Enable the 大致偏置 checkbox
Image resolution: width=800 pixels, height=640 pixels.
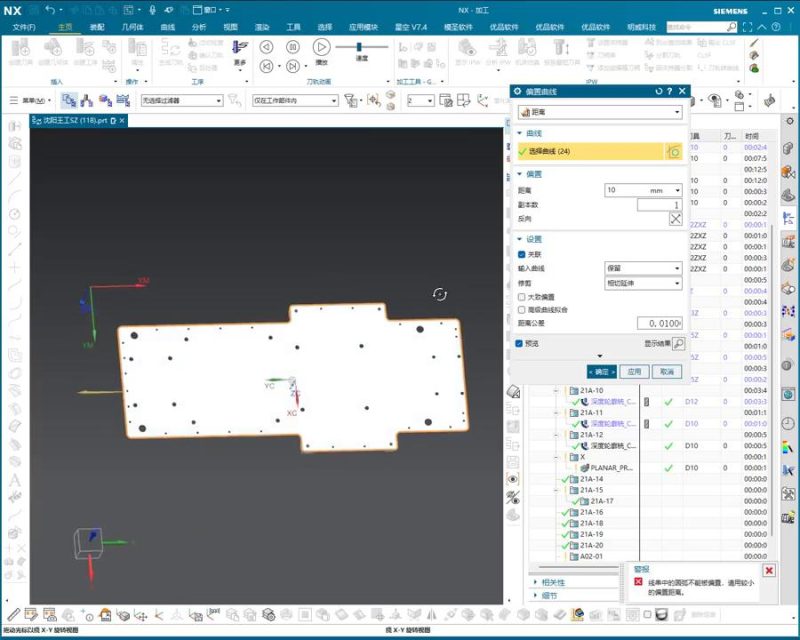522,297
